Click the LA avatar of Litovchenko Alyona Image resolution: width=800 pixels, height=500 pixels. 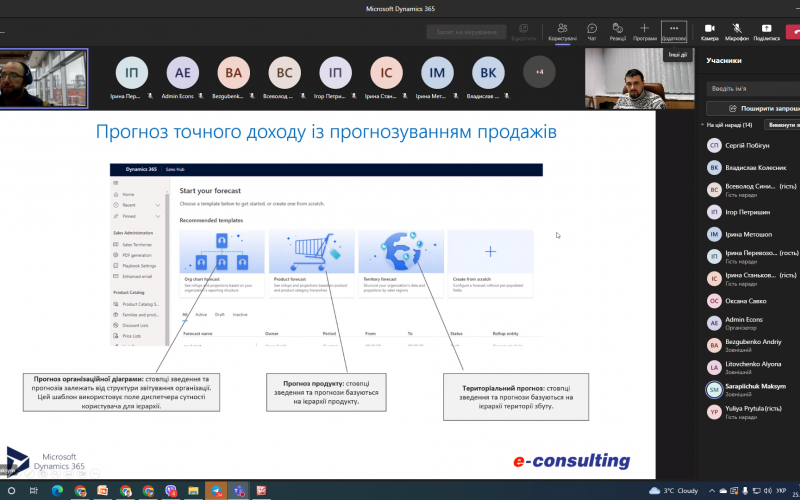pos(714,367)
